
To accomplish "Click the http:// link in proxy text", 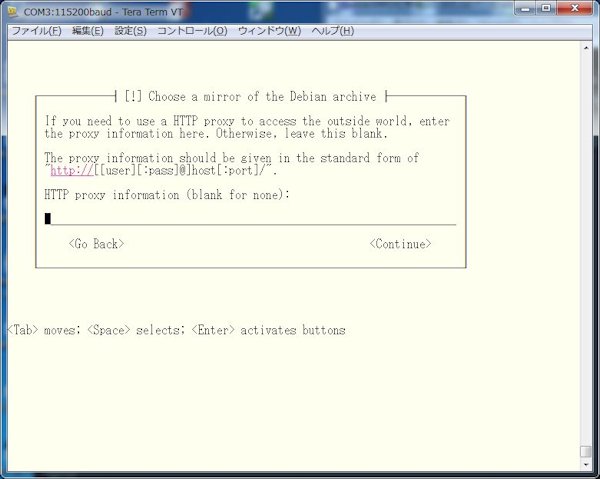I will pos(72,170).
